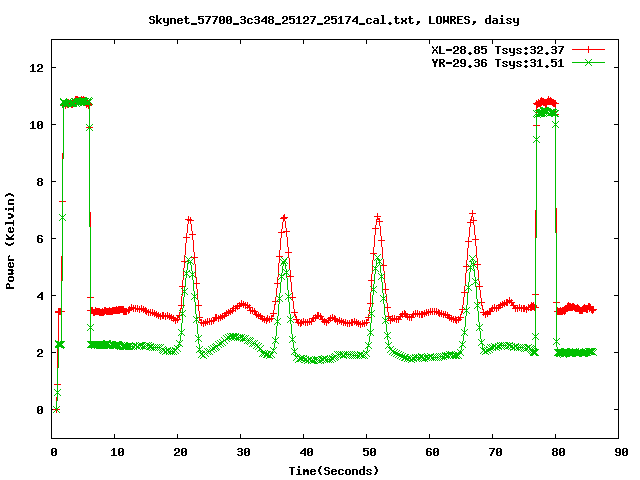Click the red XL legend line sample
The width and height of the screenshot is (640, 480).
pos(588,50)
